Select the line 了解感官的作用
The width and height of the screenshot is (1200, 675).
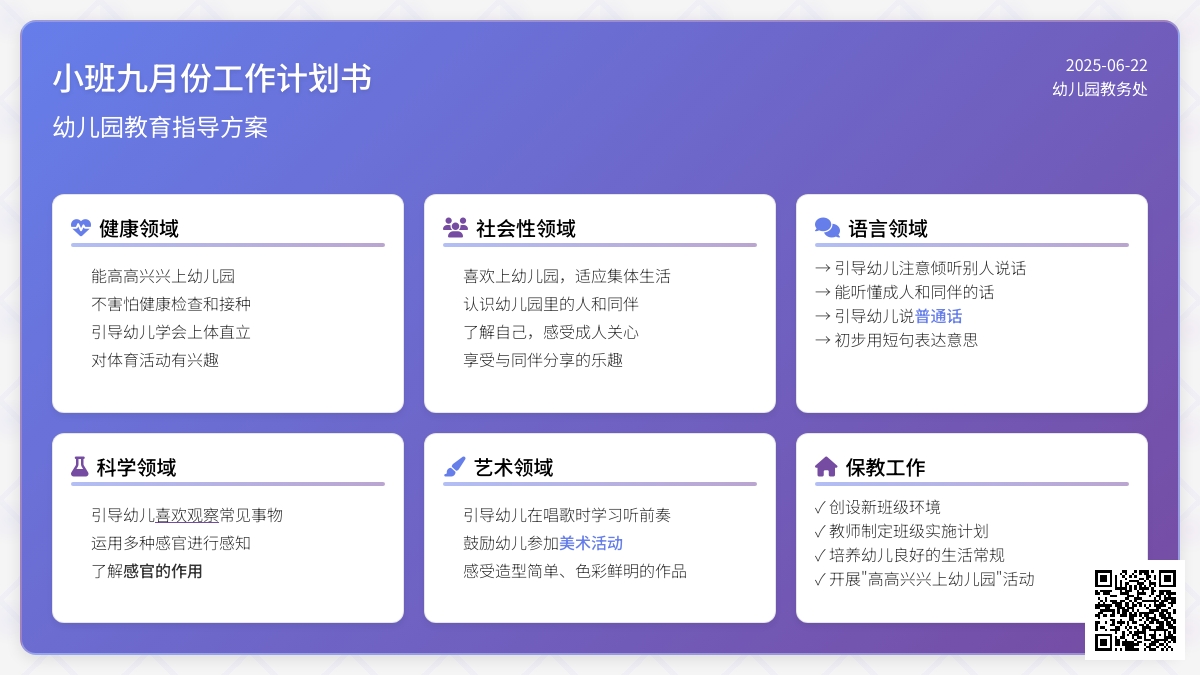(147, 571)
